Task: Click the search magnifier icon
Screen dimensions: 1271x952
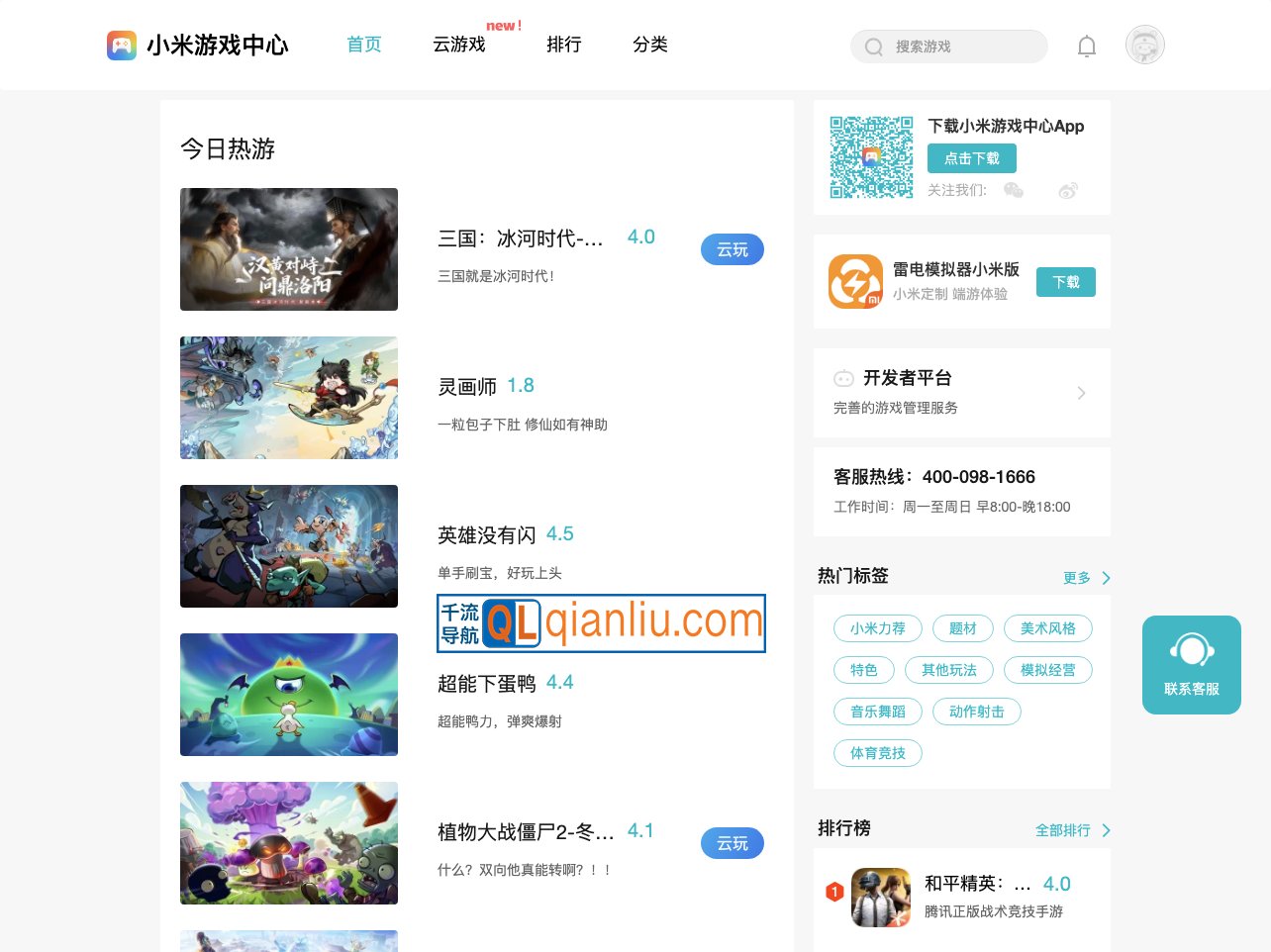Action: (x=874, y=47)
